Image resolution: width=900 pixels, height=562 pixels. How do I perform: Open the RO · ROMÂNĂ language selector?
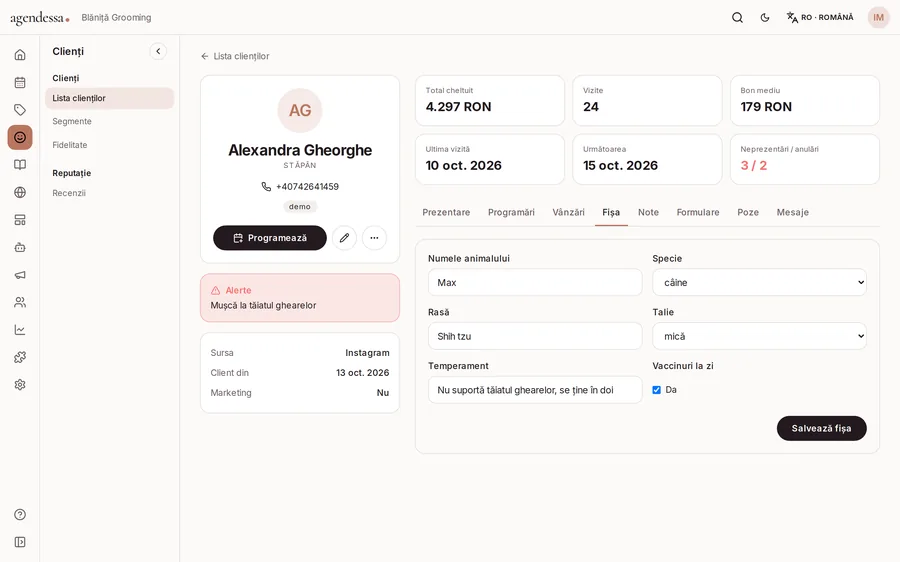click(x=820, y=18)
